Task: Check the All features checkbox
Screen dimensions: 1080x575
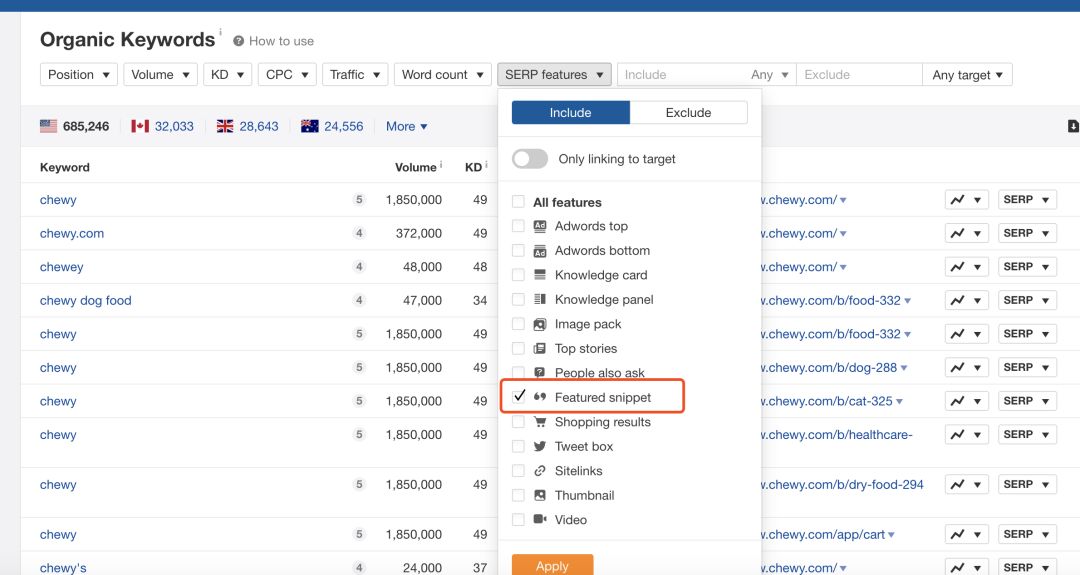Action: click(x=518, y=202)
